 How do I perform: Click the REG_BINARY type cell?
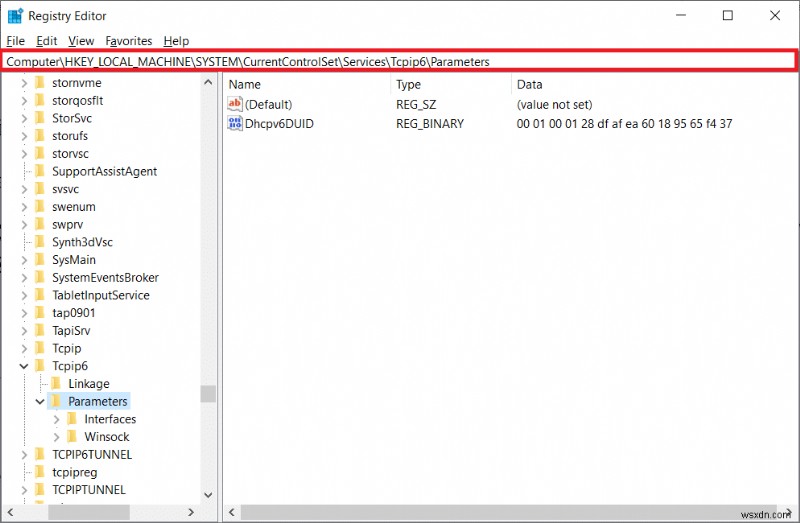click(430, 123)
